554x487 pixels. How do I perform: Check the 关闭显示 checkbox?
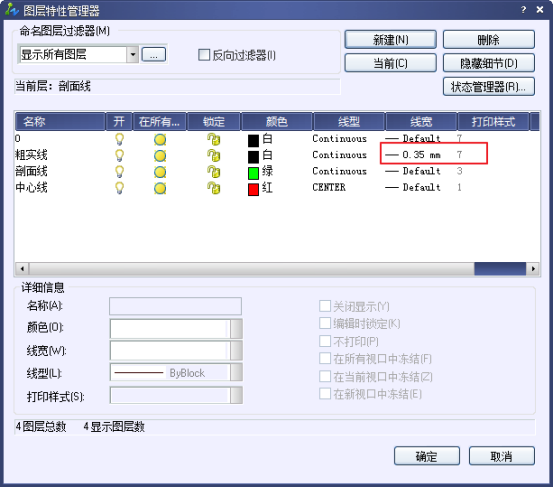pos(325,306)
